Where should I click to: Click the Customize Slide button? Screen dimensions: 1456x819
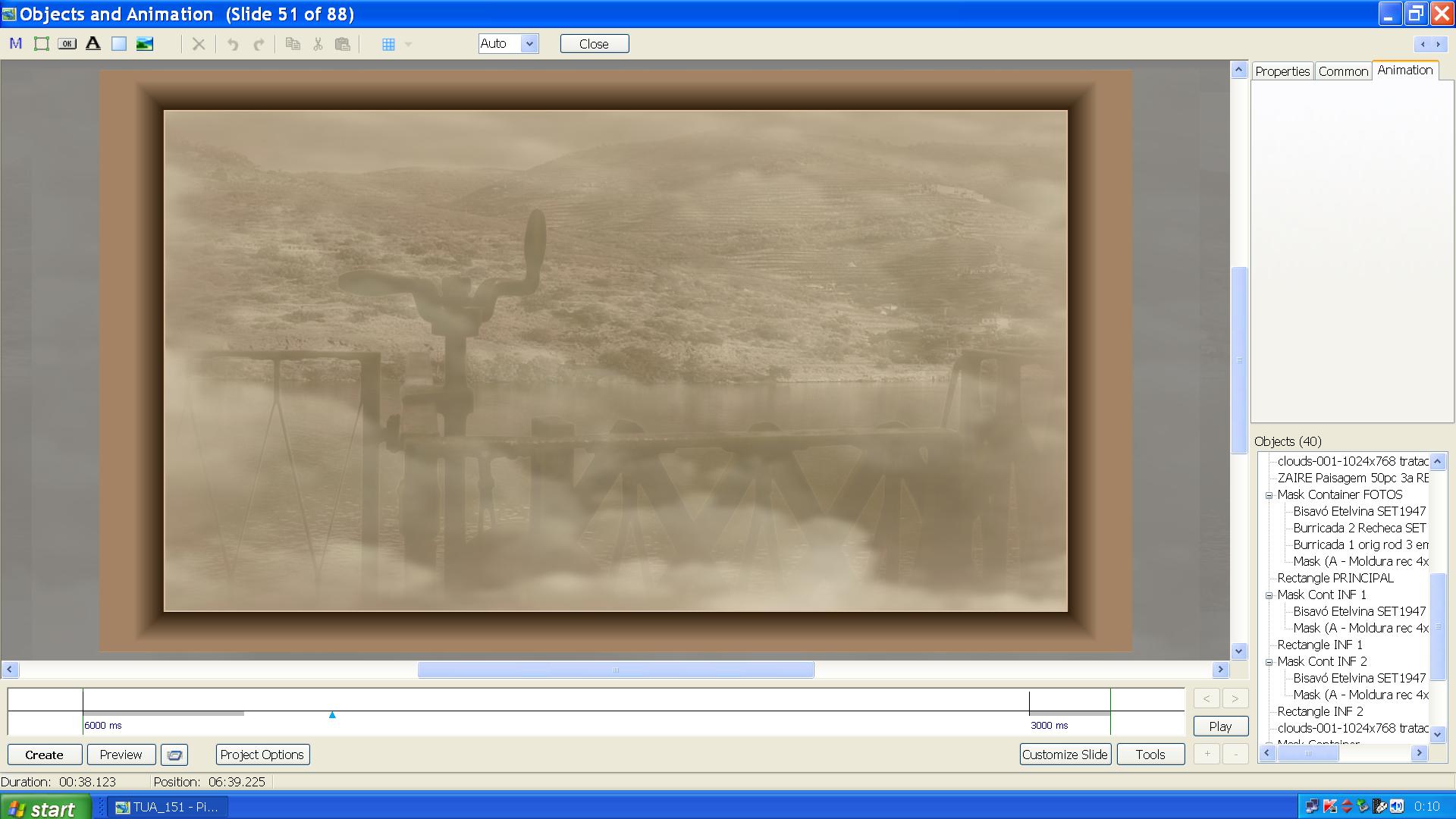click(1065, 755)
